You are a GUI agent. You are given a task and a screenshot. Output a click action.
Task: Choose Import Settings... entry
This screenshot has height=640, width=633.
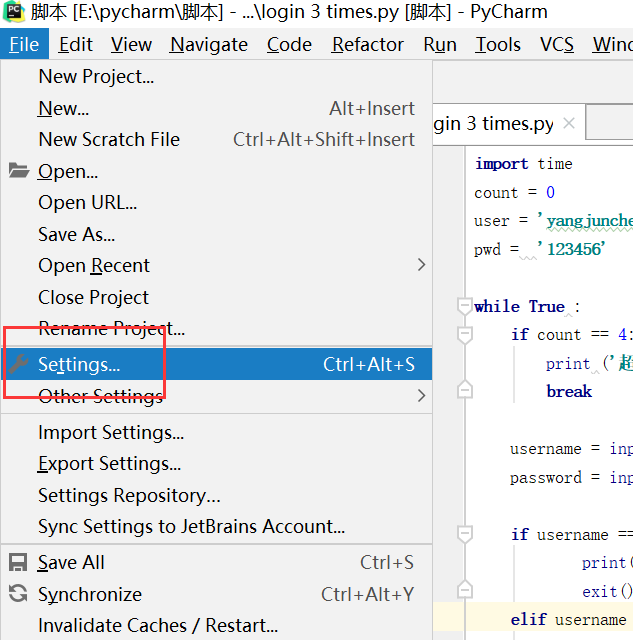tap(216, 432)
